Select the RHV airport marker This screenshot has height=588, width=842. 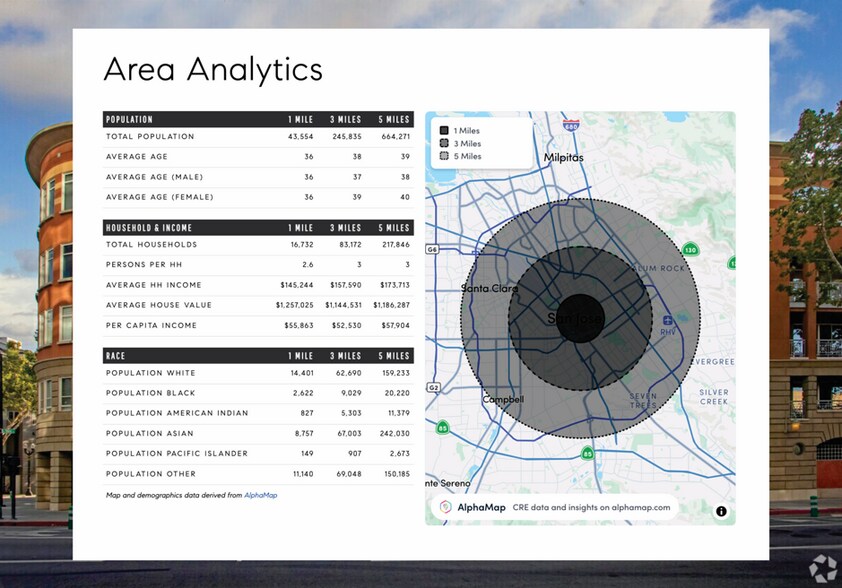(667, 320)
